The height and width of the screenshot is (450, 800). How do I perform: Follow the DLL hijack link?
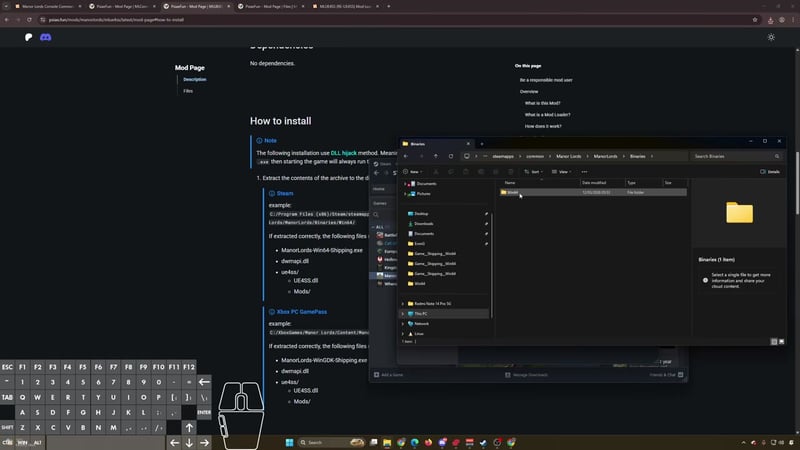click(343, 153)
